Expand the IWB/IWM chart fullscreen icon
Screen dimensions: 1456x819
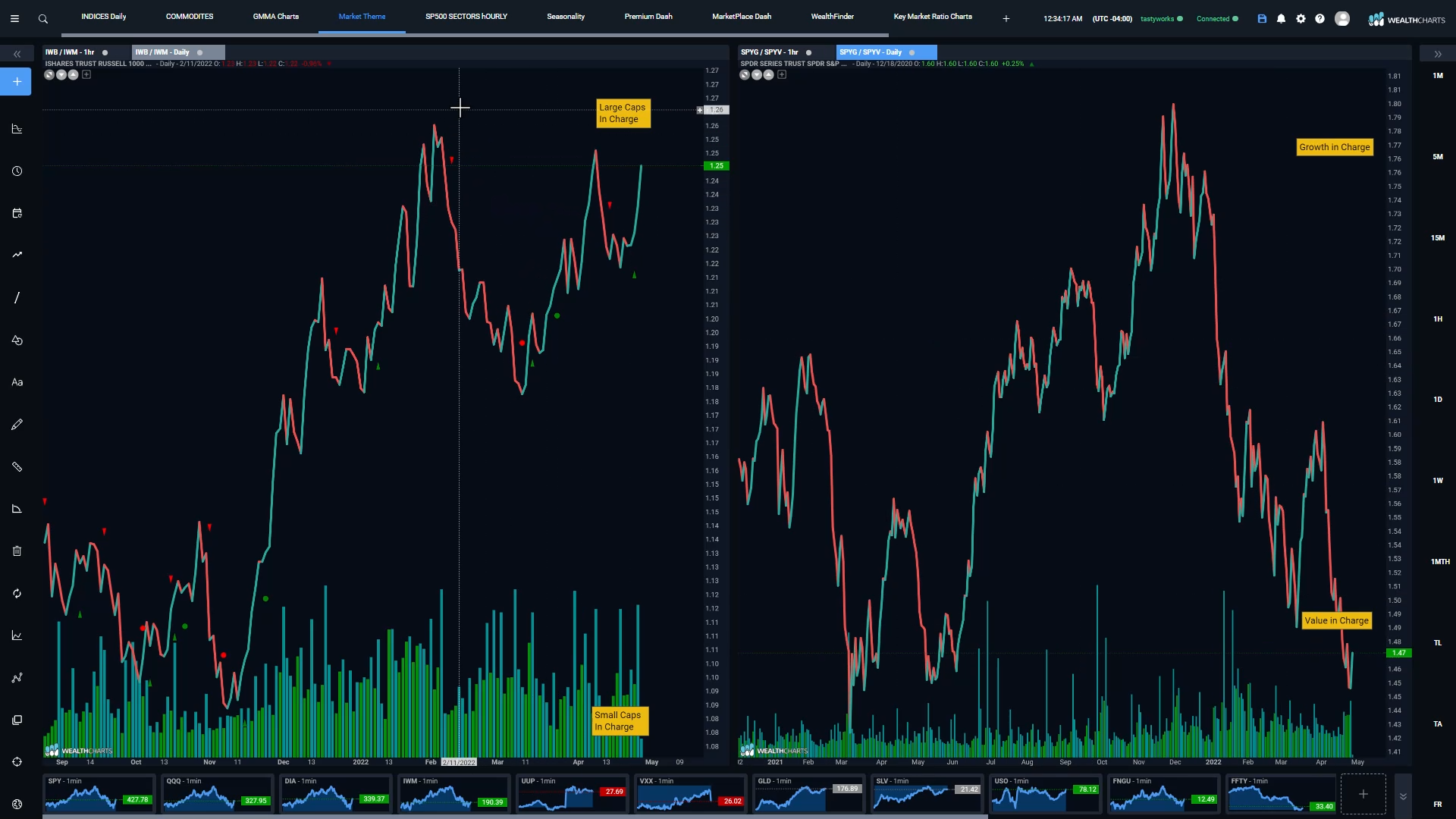(x=49, y=74)
